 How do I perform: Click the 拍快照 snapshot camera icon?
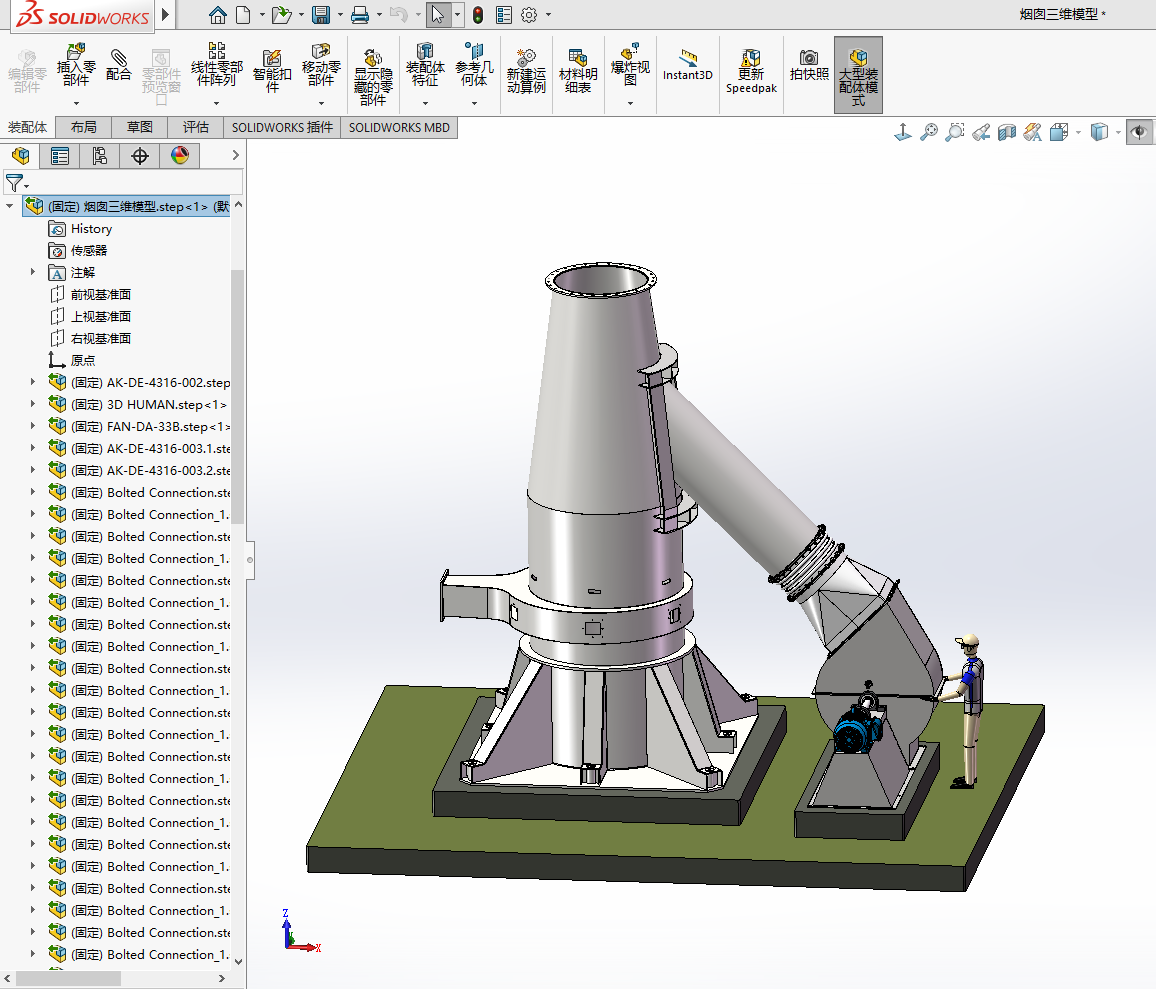click(x=809, y=64)
